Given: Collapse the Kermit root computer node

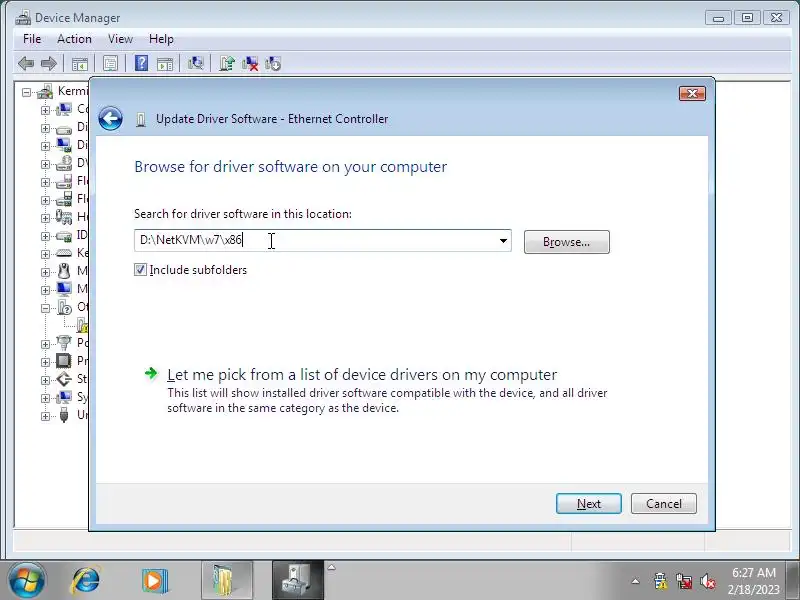Looking at the screenshot, I should [x=27, y=92].
